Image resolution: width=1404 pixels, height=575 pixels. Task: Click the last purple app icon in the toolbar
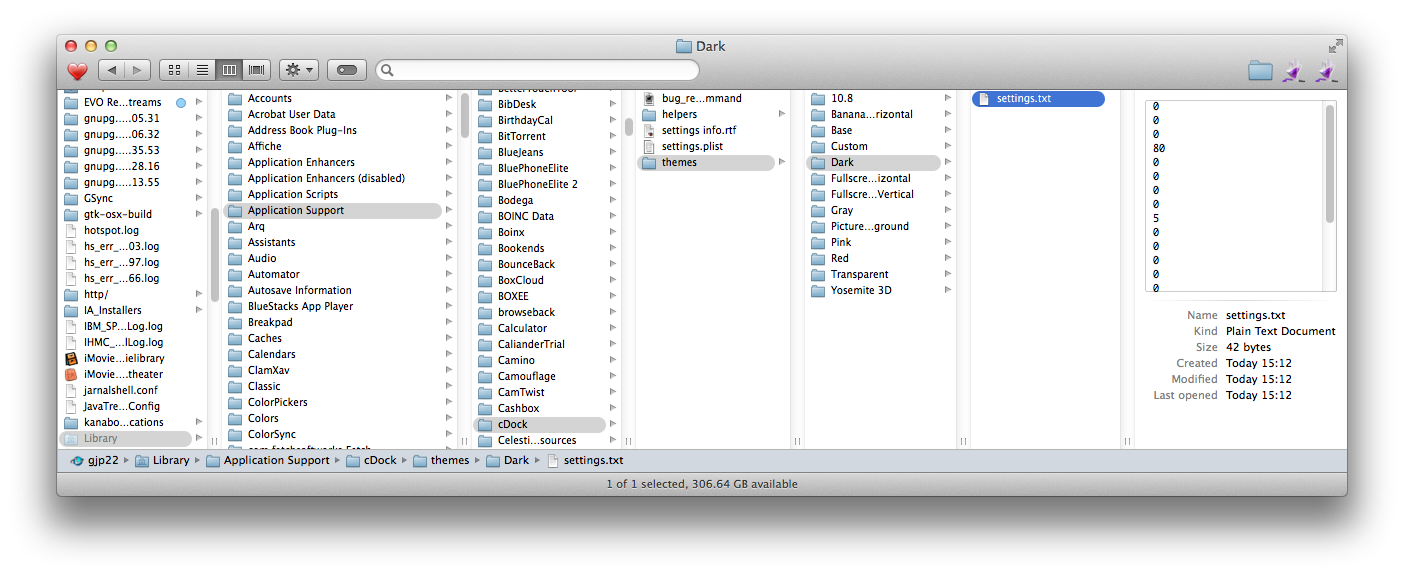click(1325, 71)
